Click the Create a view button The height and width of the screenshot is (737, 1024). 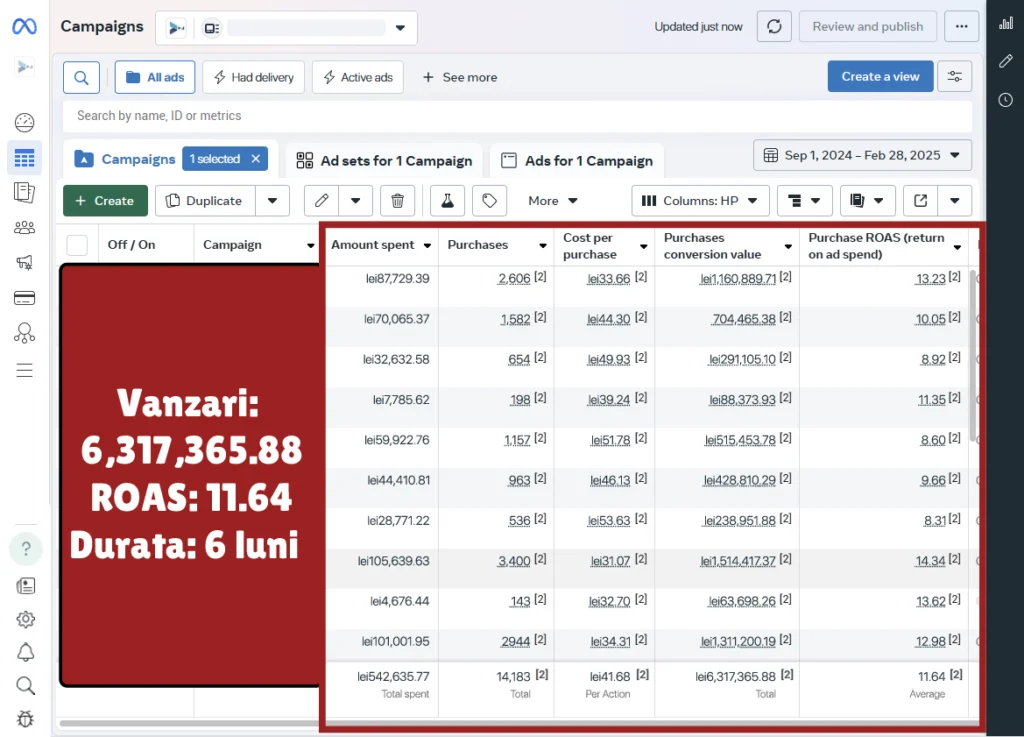(x=880, y=76)
